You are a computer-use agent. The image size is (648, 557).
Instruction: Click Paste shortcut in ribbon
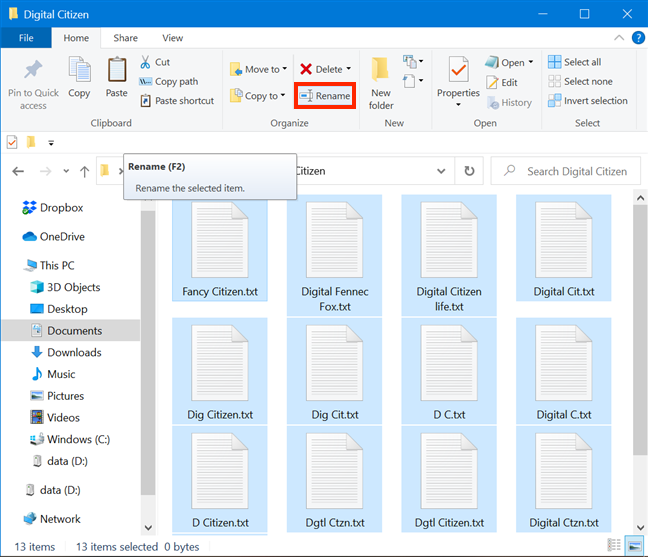(177, 100)
